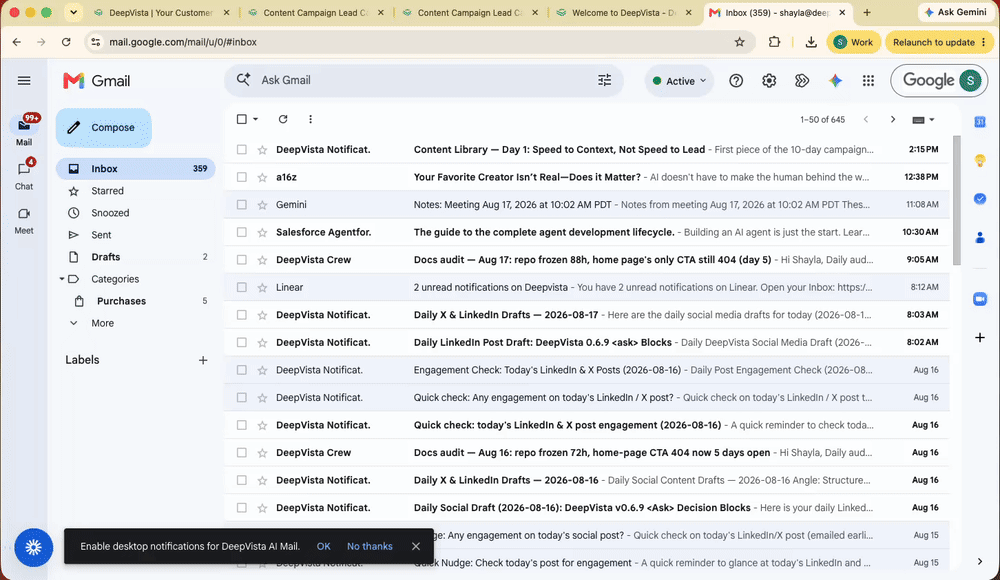Check the Linear email checkbox
Image resolution: width=1000 pixels, height=580 pixels.
242,288
